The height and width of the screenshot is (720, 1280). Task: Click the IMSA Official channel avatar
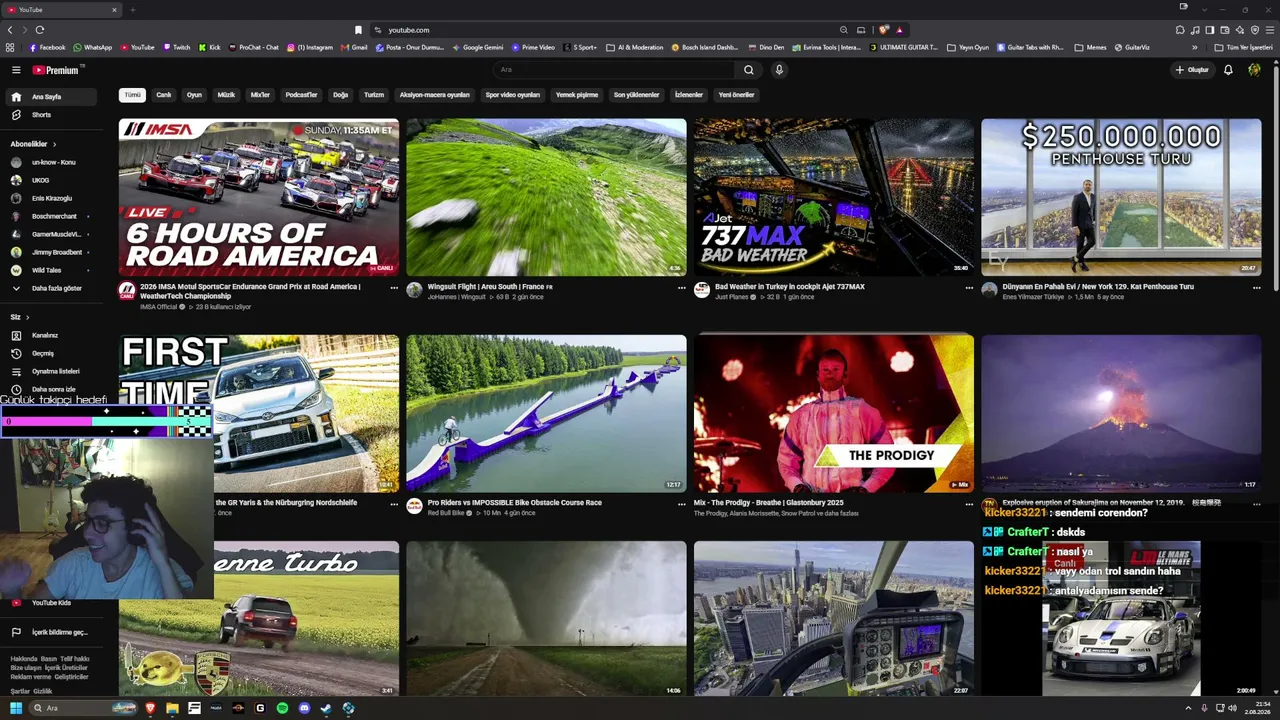pos(127,290)
